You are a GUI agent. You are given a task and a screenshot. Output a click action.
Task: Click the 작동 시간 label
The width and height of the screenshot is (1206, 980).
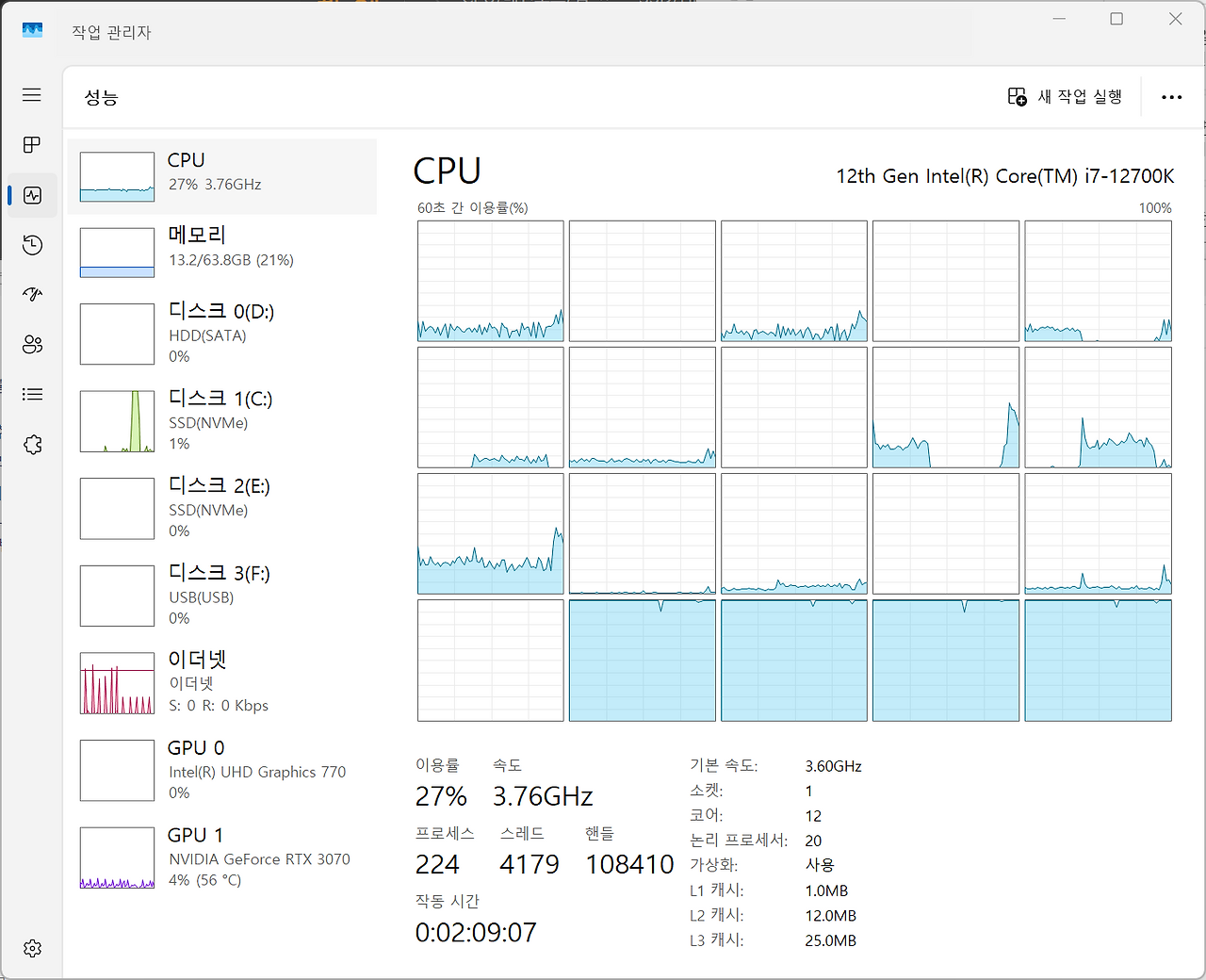pos(448,901)
